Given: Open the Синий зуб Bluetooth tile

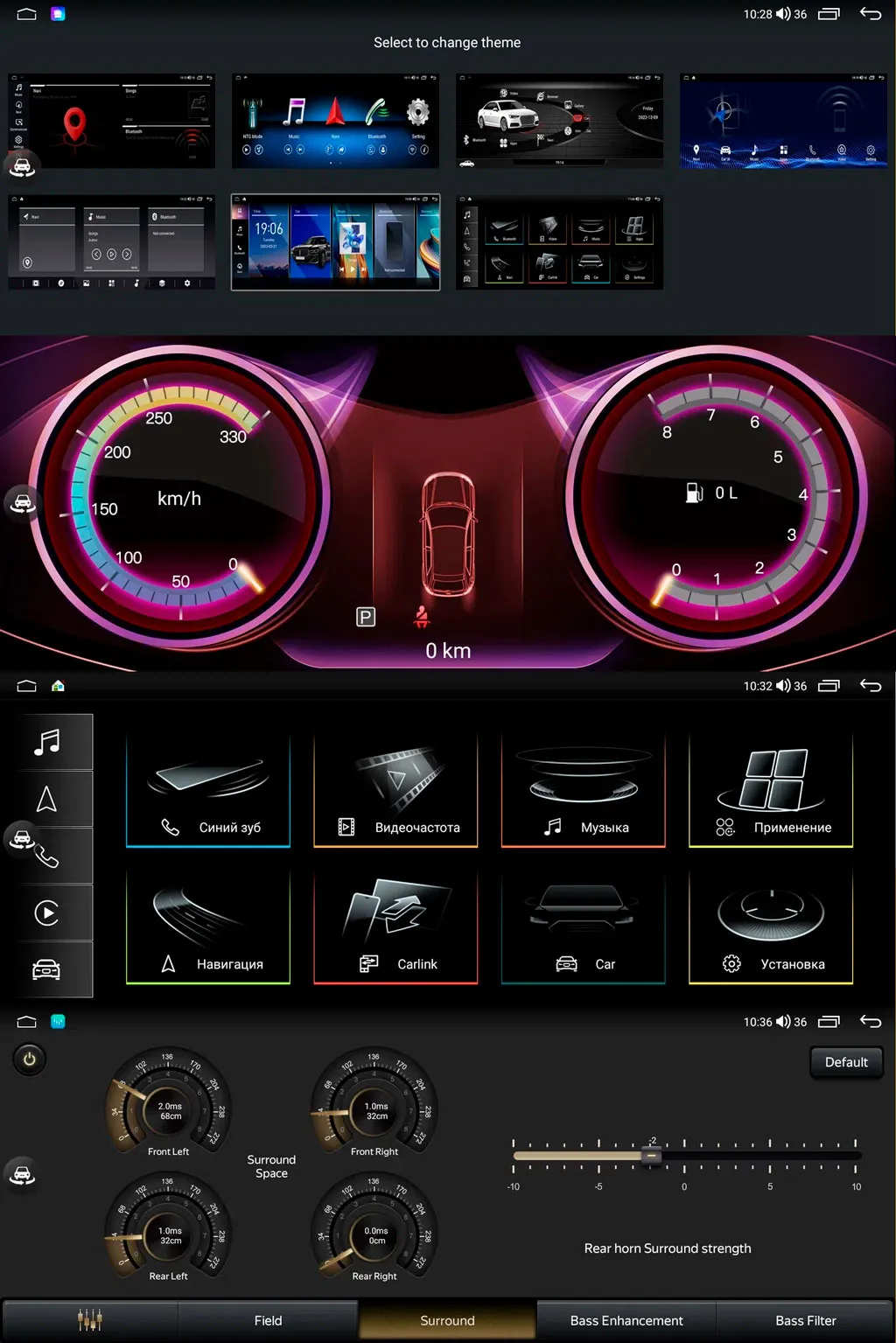Looking at the screenshot, I should coord(208,792).
